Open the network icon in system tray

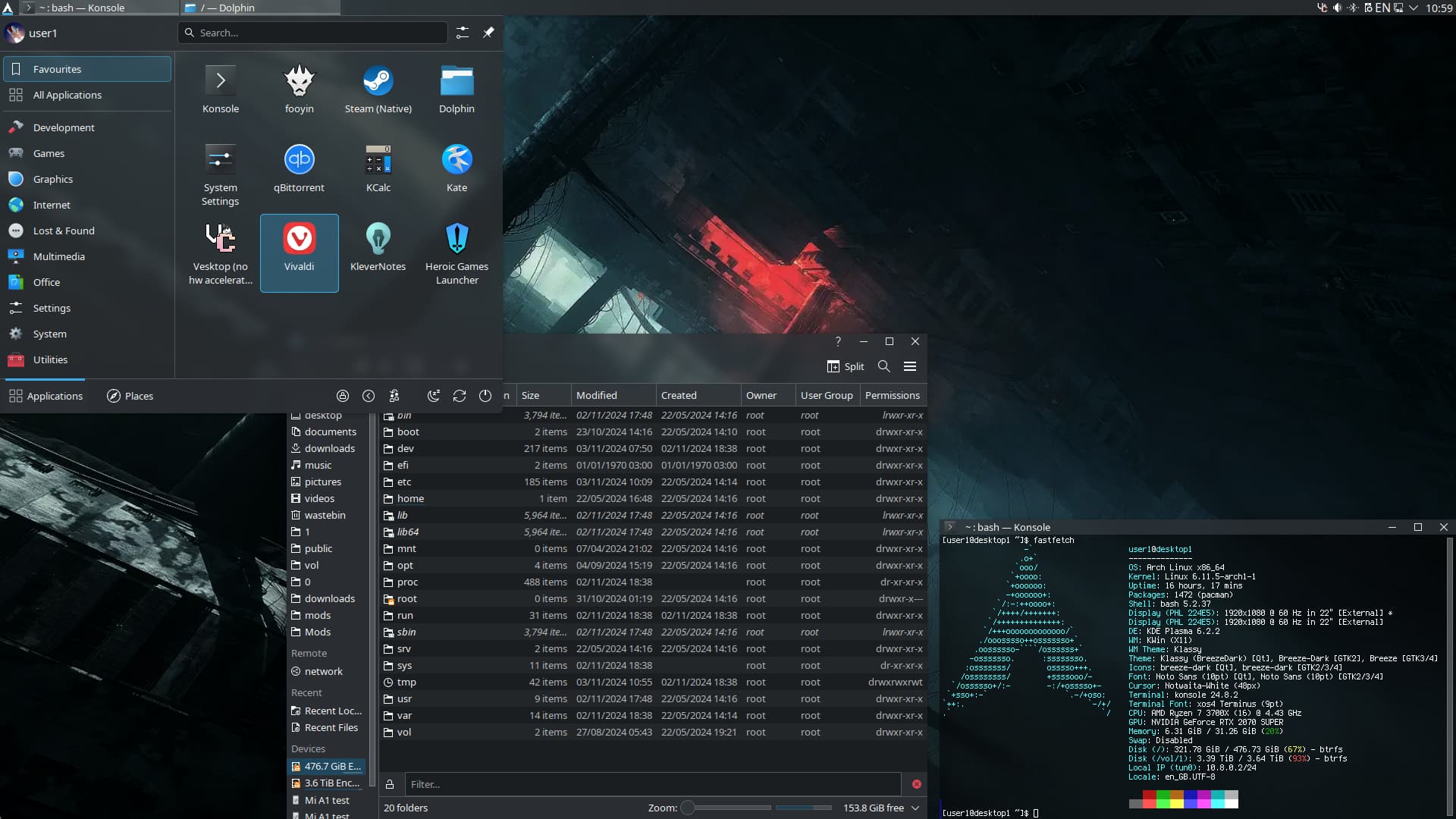click(1398, 8)
